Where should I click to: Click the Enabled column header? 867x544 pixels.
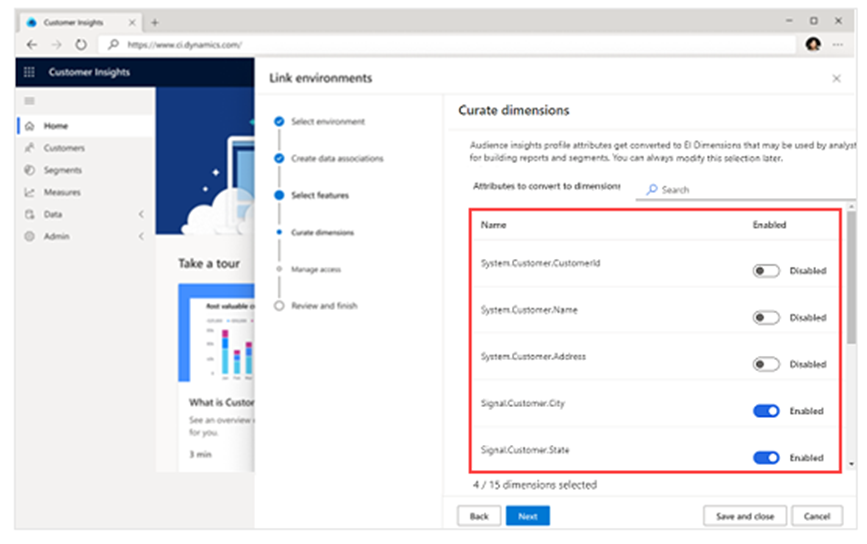(x=769, y=225)
